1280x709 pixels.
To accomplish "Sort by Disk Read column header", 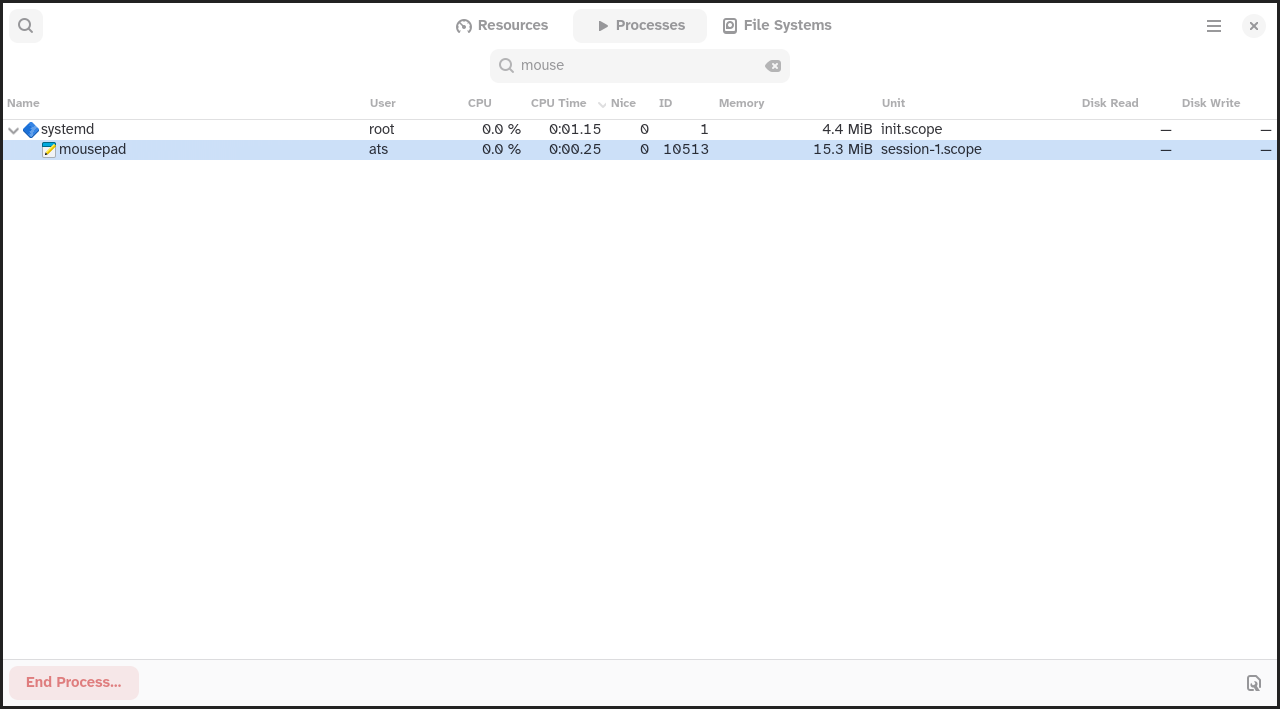I will click(x=1110, y=103).
